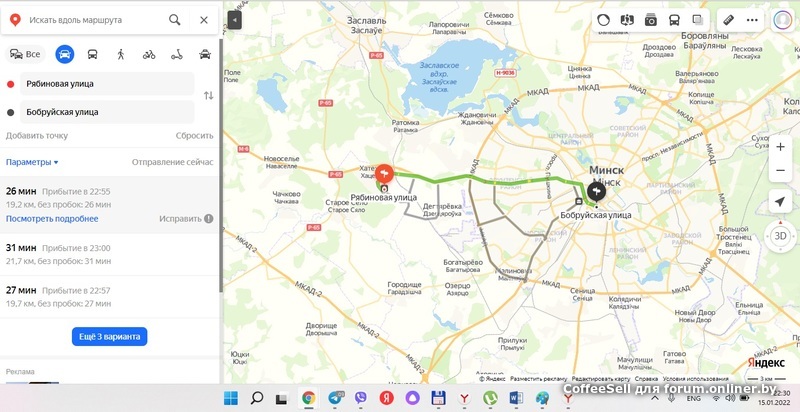Click the Ещё 3 варианта button
The image size is (800, 412).
point(109,337)
